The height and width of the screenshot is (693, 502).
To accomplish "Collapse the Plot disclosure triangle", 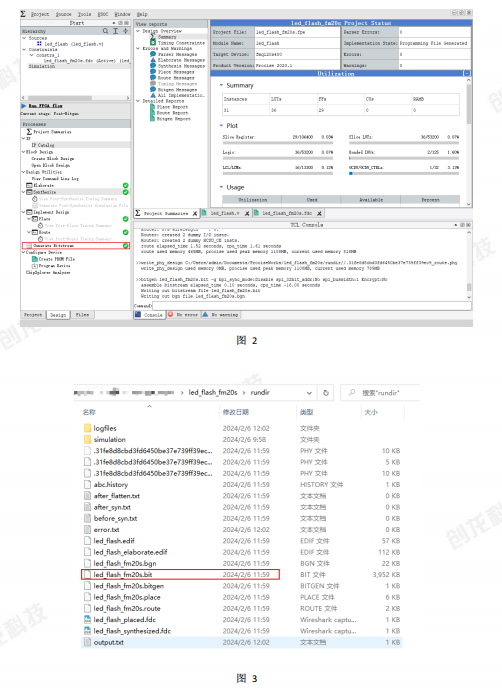I will pos(221,126).
